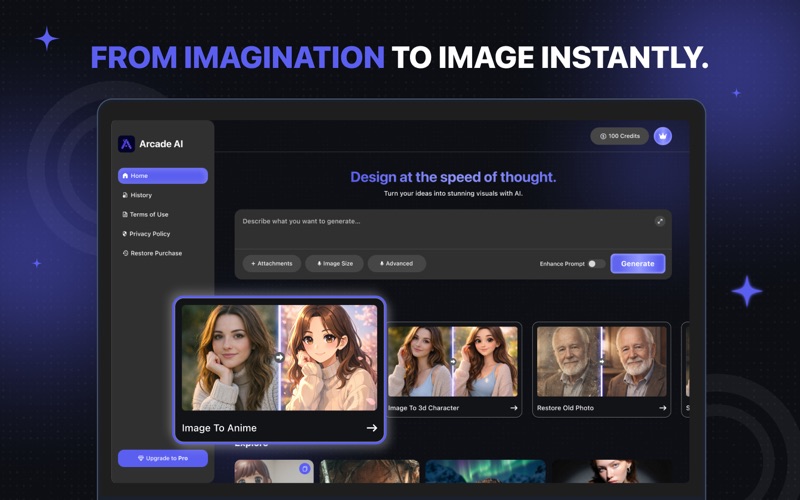Click the Home house icon
Screen dimensions: 800x500
pos(125,176)
